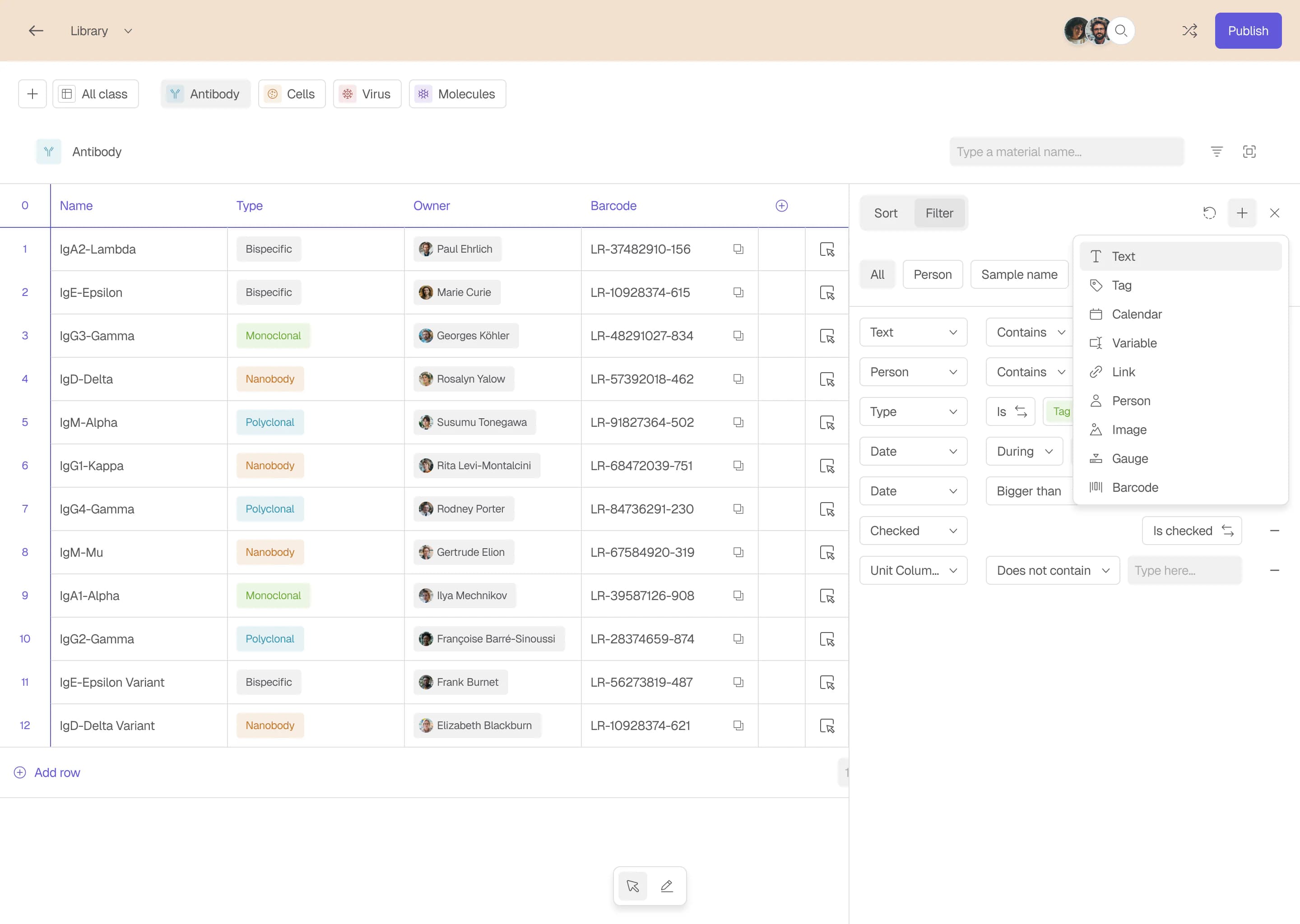Open the Type field dropdown
Image resolution: width=1300 pixels, height=924 pixels.
coord(913,412)
